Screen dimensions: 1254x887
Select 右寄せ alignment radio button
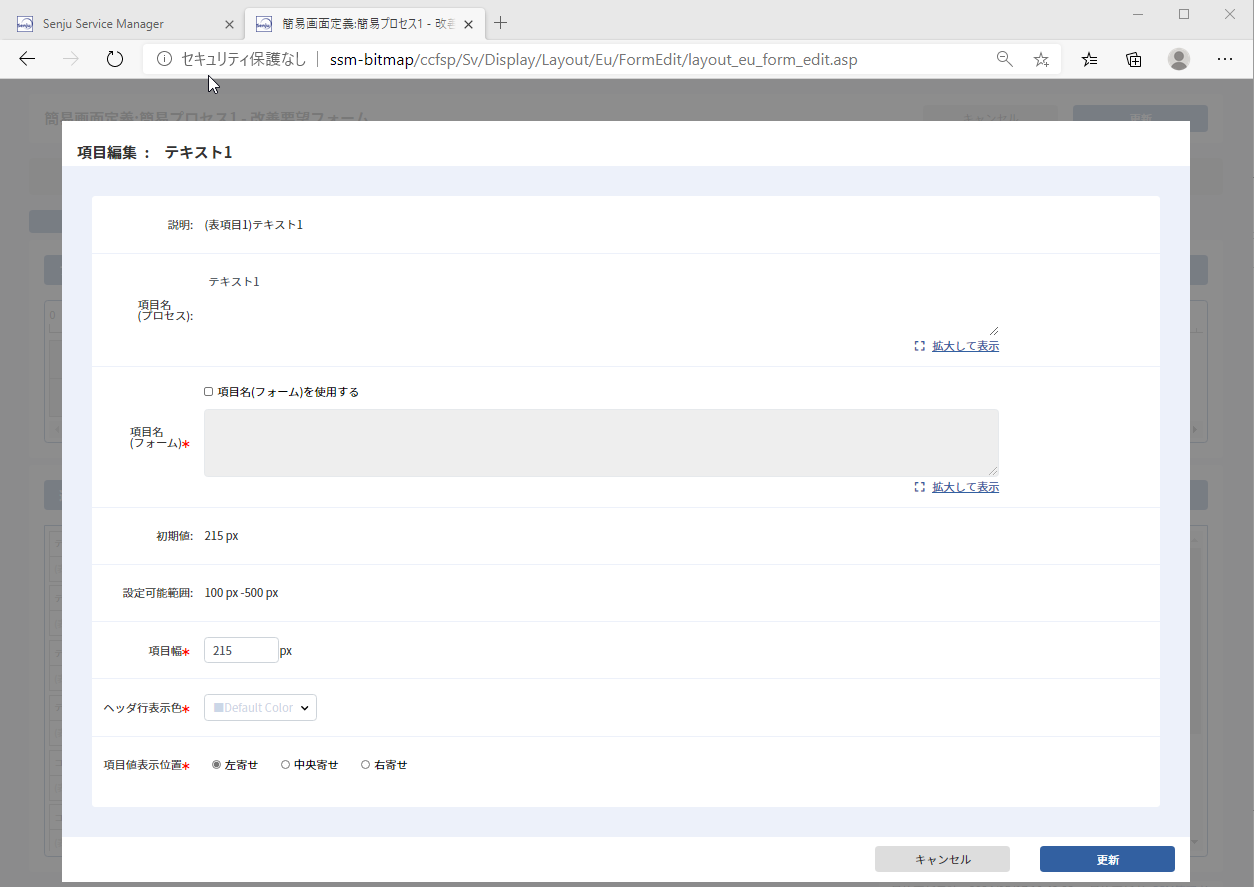tap(366, 765)
